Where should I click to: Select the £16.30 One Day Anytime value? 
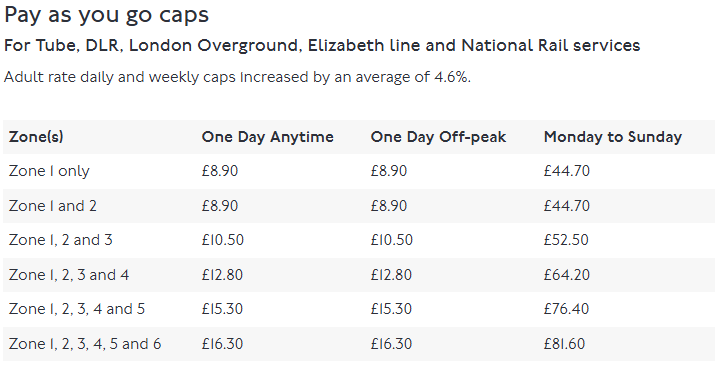tap(222, 344)
